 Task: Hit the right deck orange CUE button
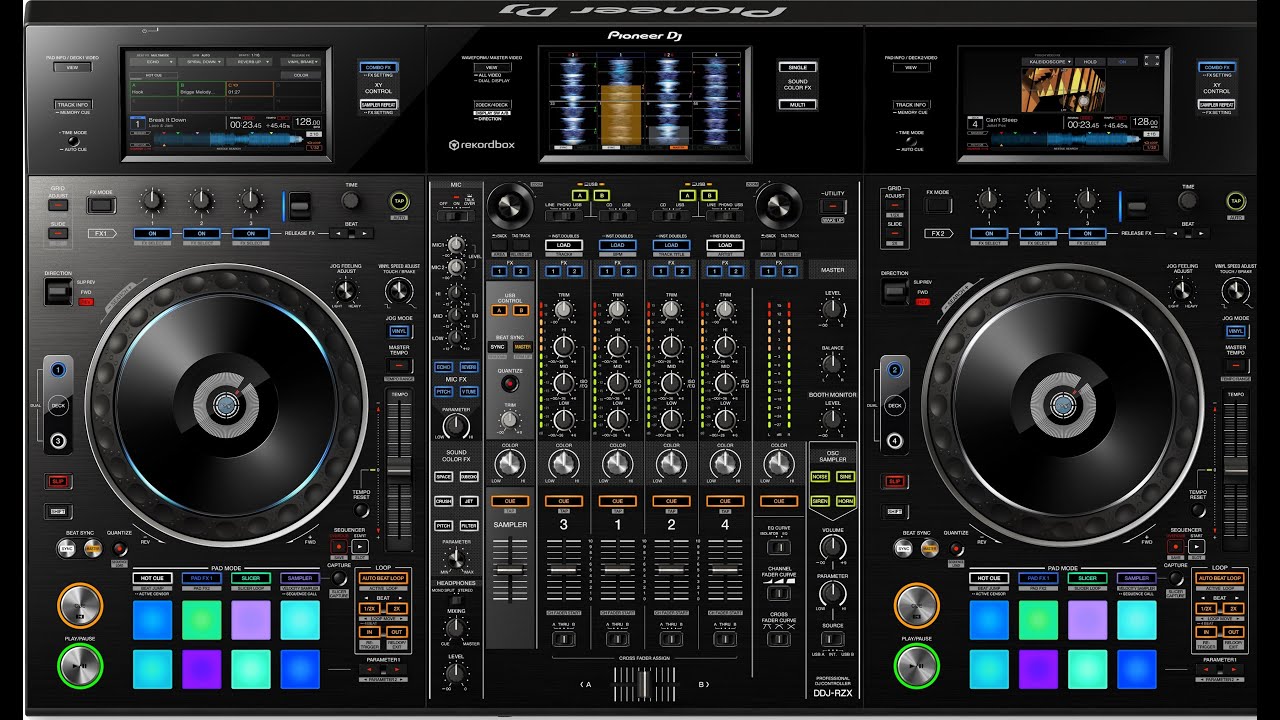point(917,606)
